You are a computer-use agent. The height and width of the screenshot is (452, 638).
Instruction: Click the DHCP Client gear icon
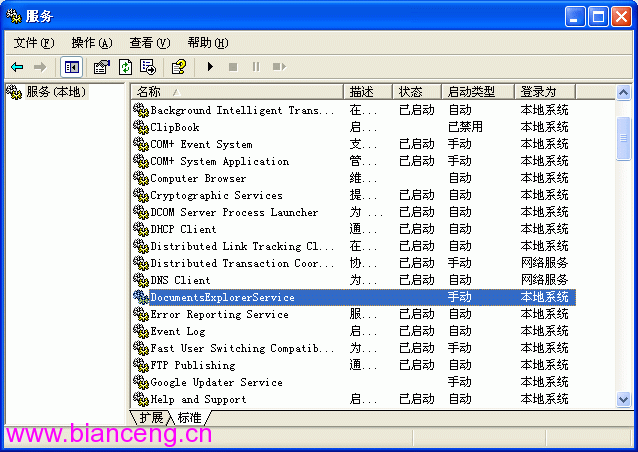tap(141, 229)
